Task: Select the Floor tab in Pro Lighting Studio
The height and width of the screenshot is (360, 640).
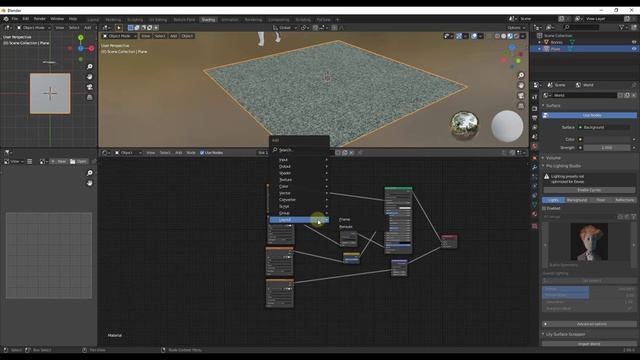Action: pyautogui.click(x=601, y=200)
